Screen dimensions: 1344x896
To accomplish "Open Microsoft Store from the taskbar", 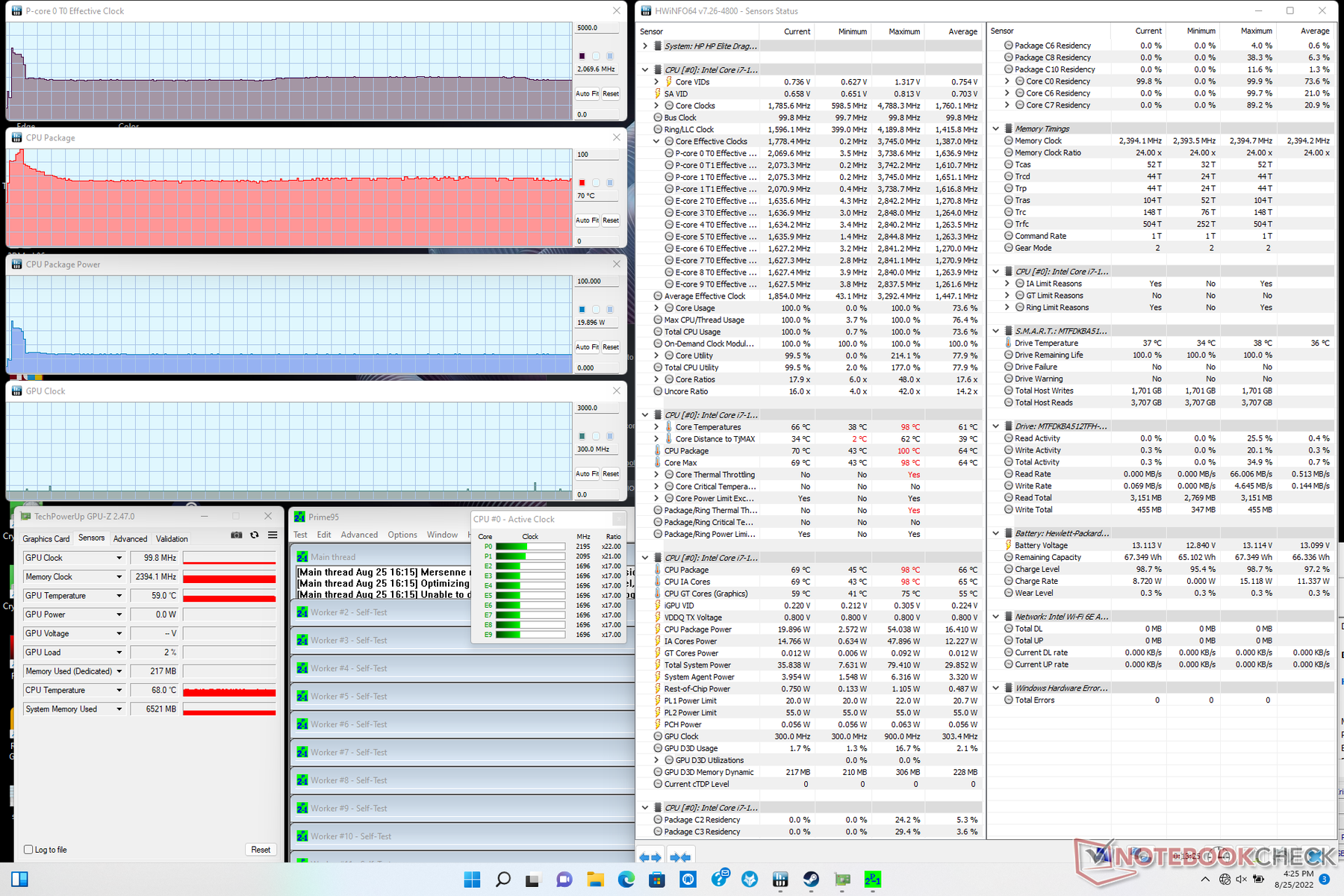I will [x=657, y=880].
